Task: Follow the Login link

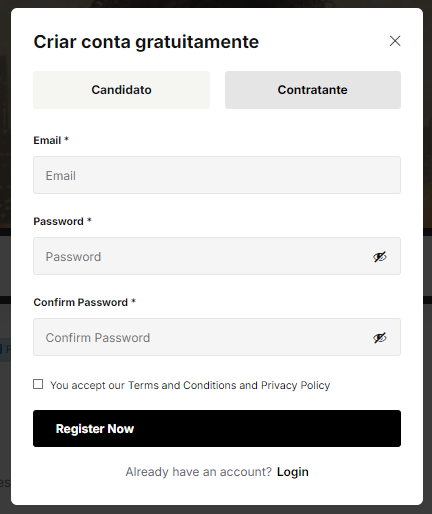Action: pyautogui.click(x=293, y=472)
